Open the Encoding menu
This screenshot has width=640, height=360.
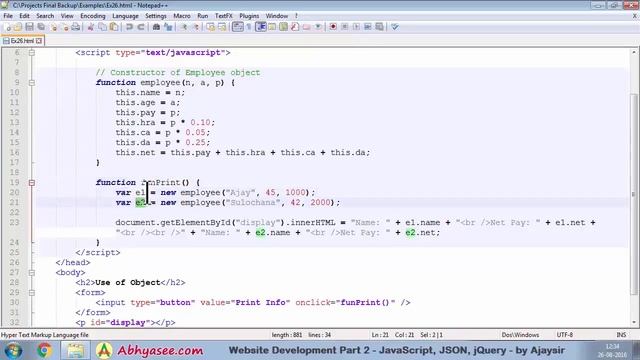[93, 16]
